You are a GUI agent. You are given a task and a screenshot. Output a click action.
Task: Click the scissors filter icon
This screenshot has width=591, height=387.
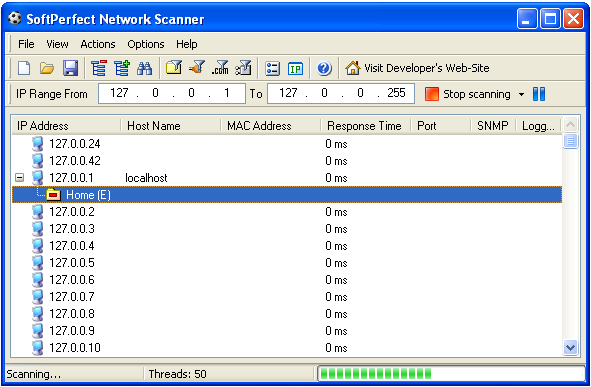coord(243,68)
